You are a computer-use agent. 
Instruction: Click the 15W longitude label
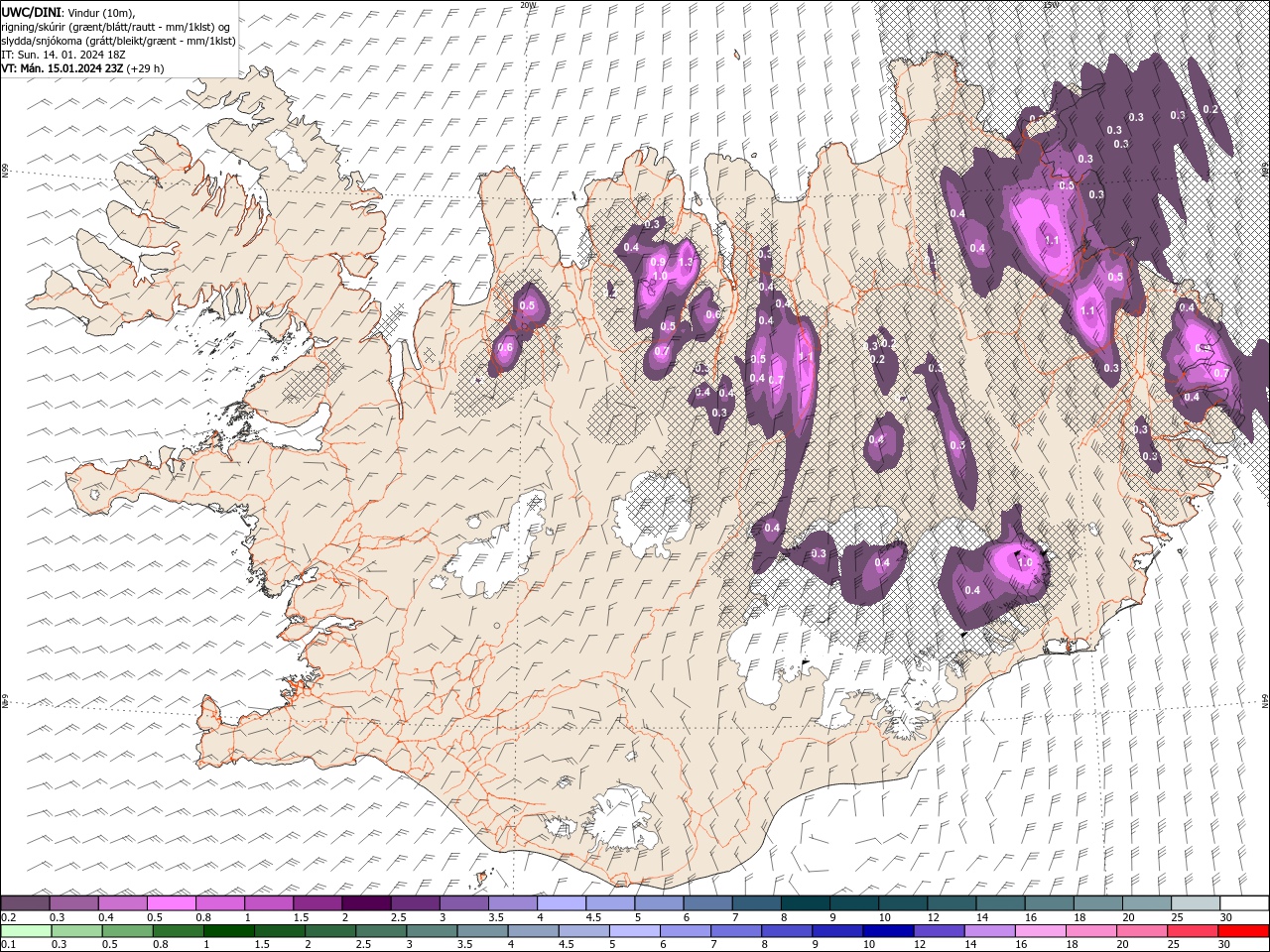(1050, 5)
